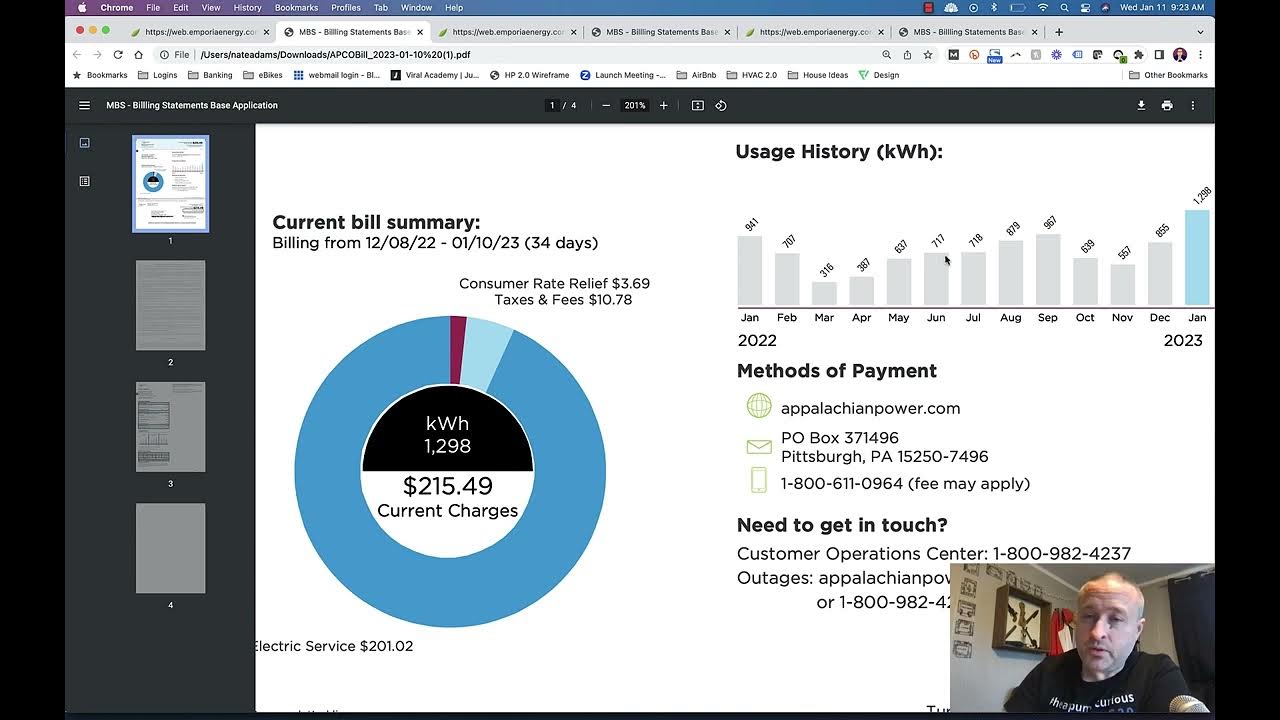Print the PDF document
Image resolution: width=1280 pixels, height=720 pixels.
click(1167, 105)
